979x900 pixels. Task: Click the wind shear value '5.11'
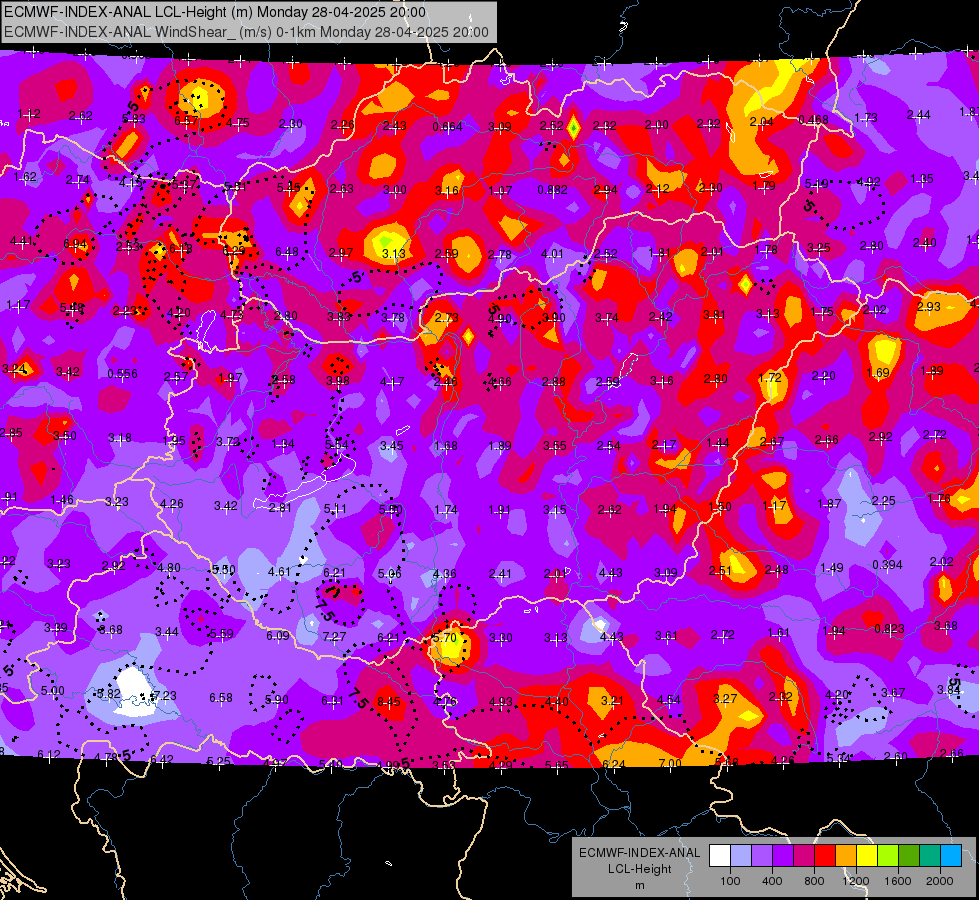click(x=335, y=509)
